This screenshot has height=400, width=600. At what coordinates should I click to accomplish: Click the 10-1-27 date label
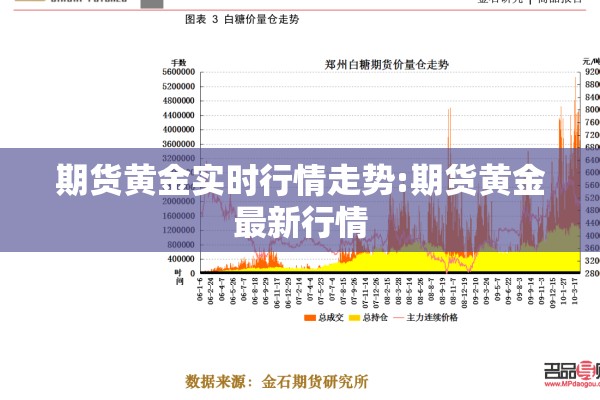[x=563, y=291]
